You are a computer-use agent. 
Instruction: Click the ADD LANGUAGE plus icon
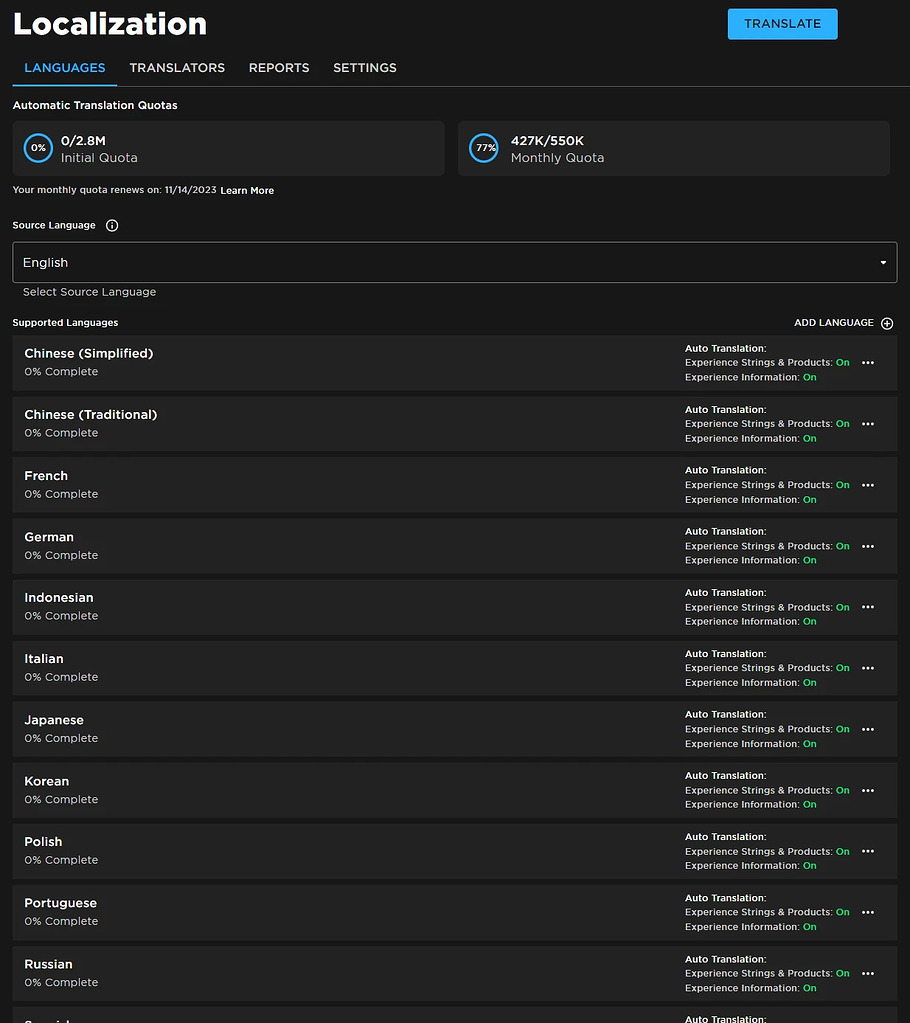click(887, 323)
